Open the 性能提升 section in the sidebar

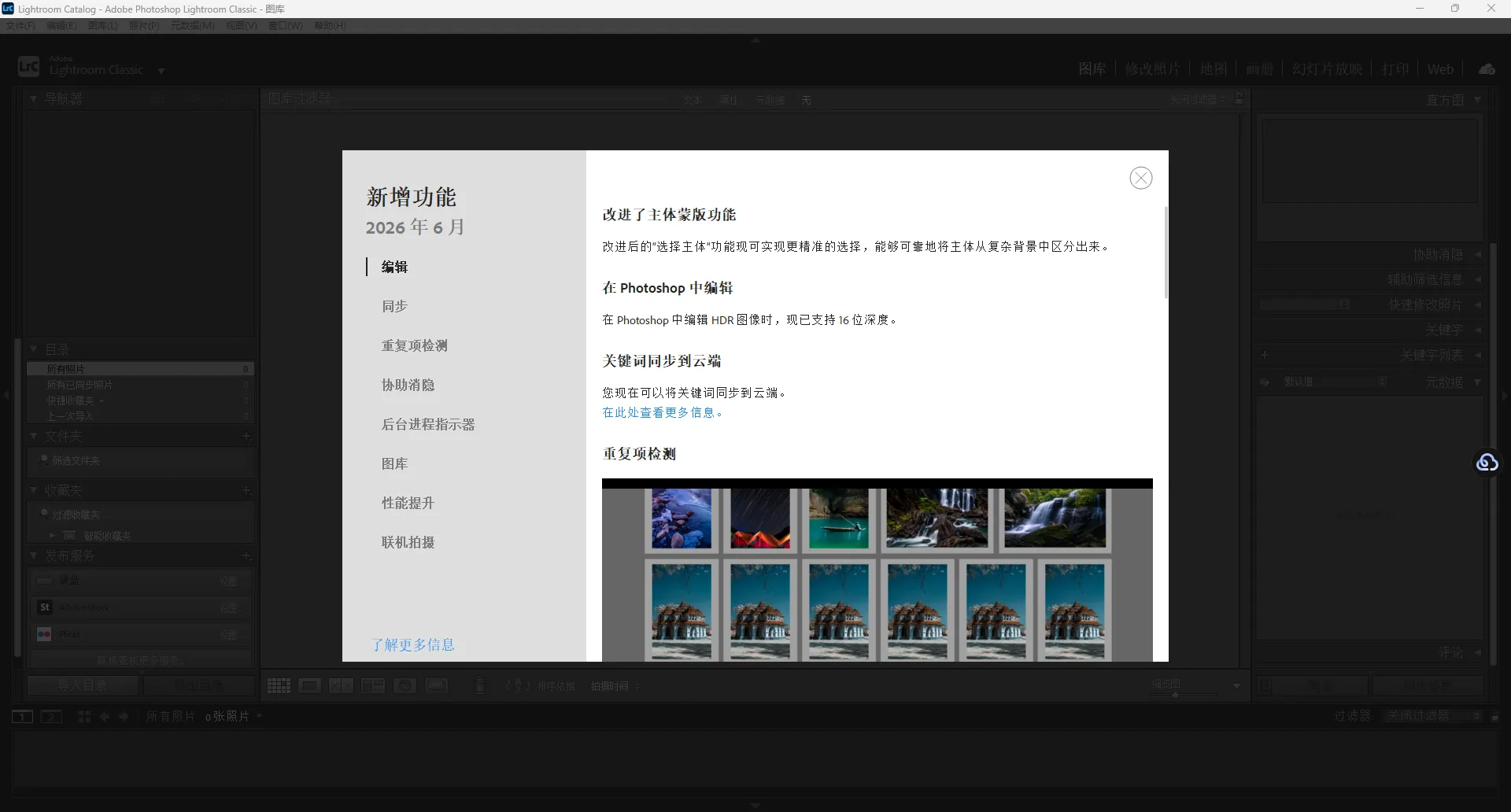coord(408,503)
